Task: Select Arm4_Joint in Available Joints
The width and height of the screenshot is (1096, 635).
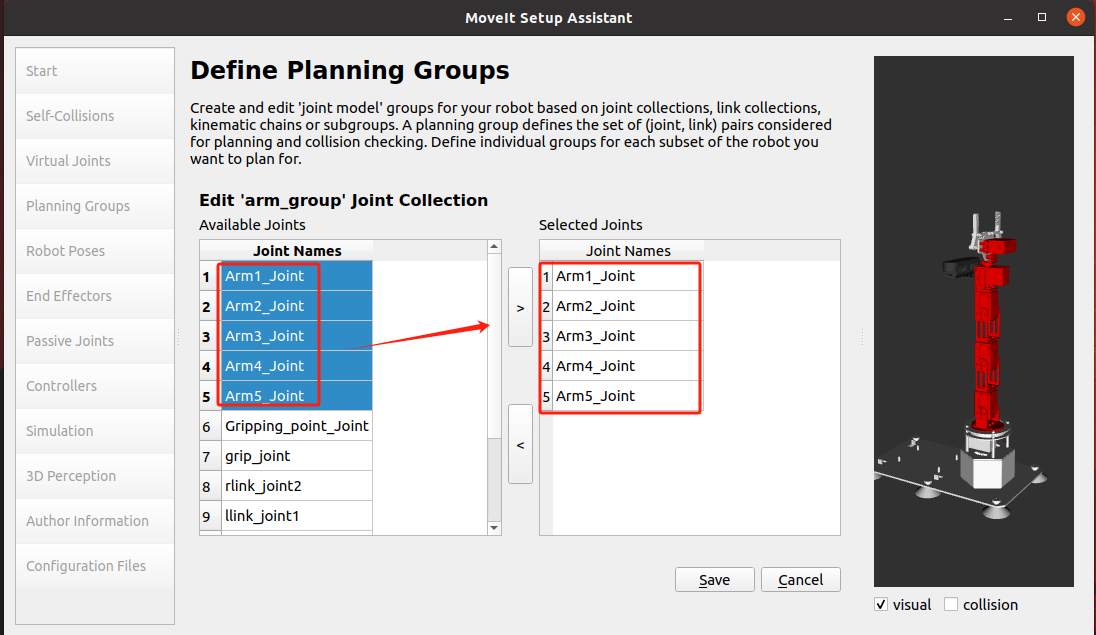Action: tap(297, 366)
